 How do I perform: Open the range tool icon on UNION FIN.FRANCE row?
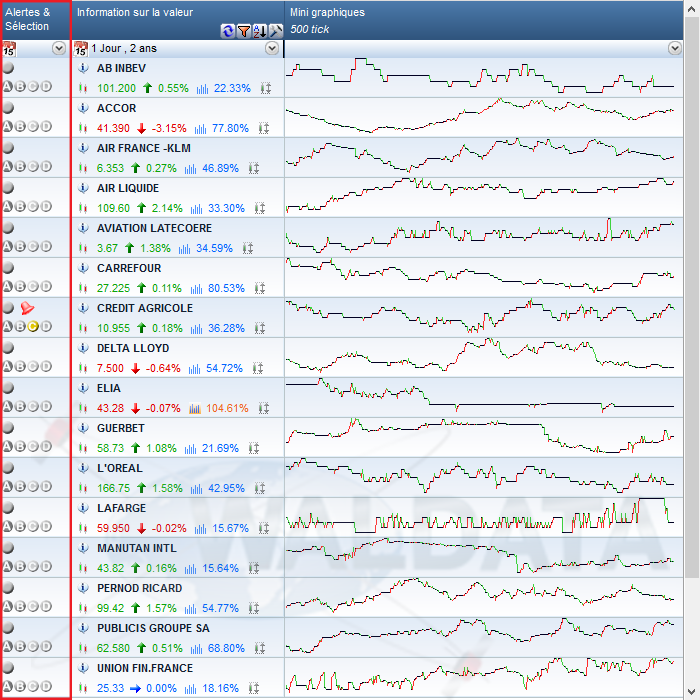[254, 688]
